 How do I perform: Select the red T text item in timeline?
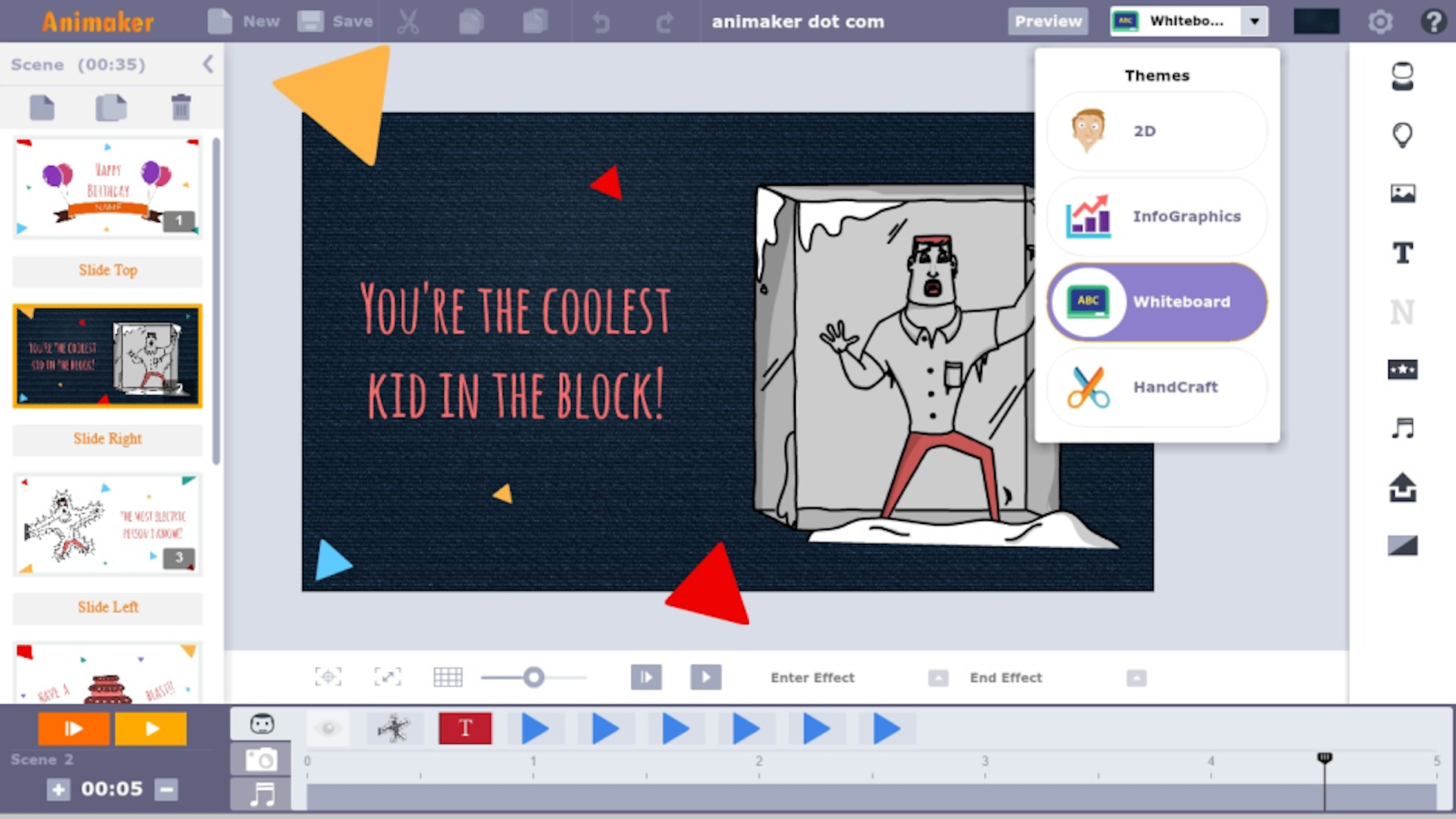tap(464, 727)
